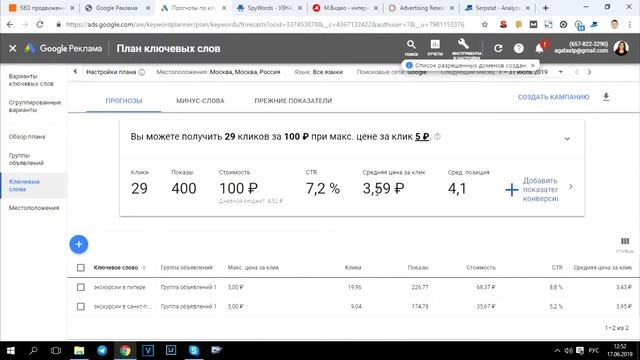Image resolution: width=640 pixels, height=360 pixels.
Task: Open Skype from taskbar
Action: [194, 351]
